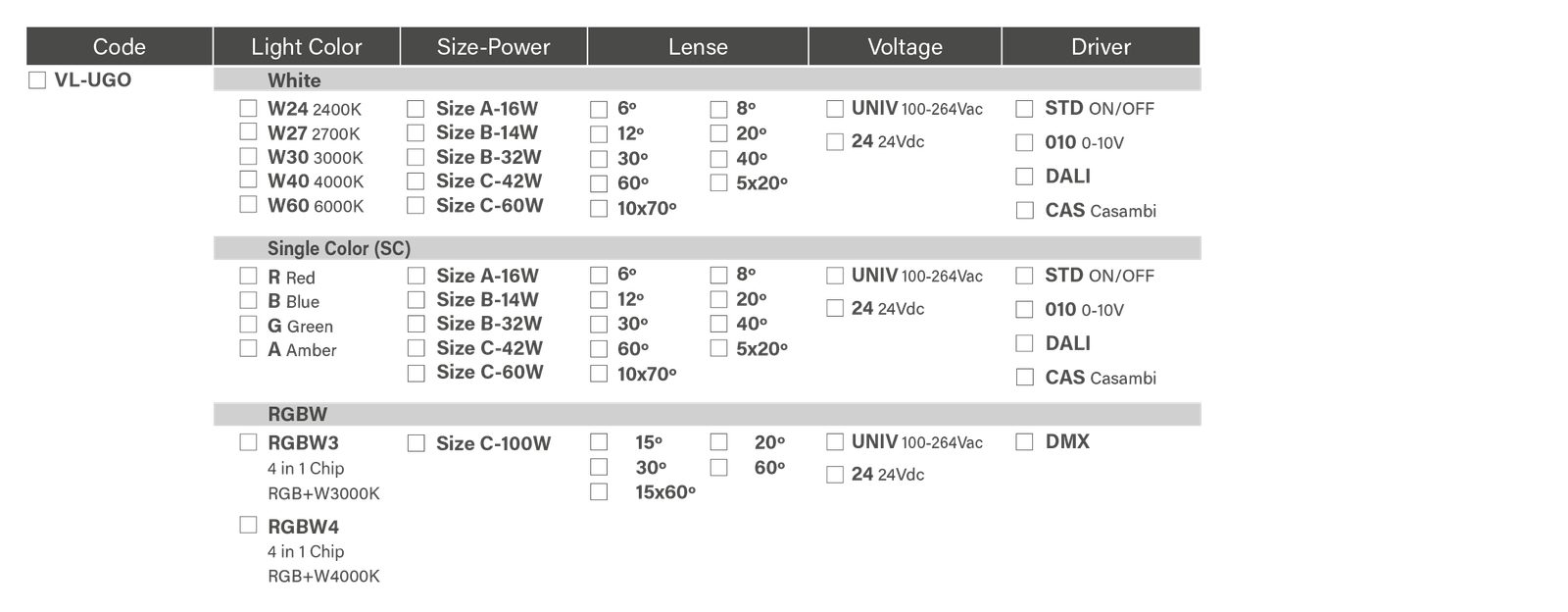Image resolution: width=1568 pixels, height=612 pixels.
Task: Tick the RGBW4 chip option
Action: 249,526
